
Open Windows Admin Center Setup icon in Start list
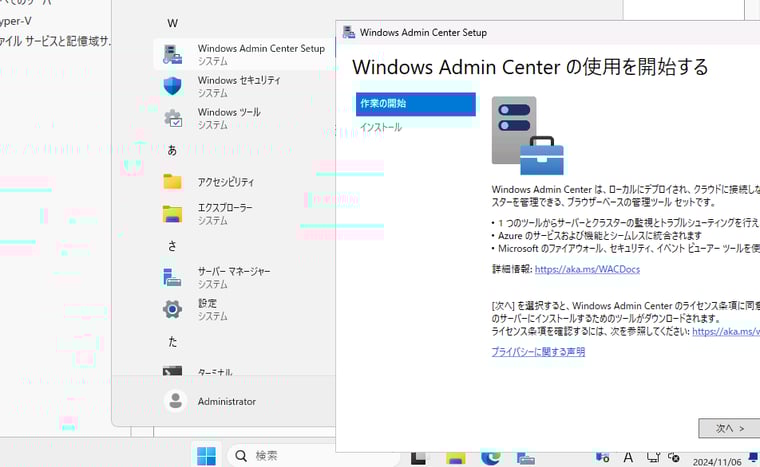point(173,54)
